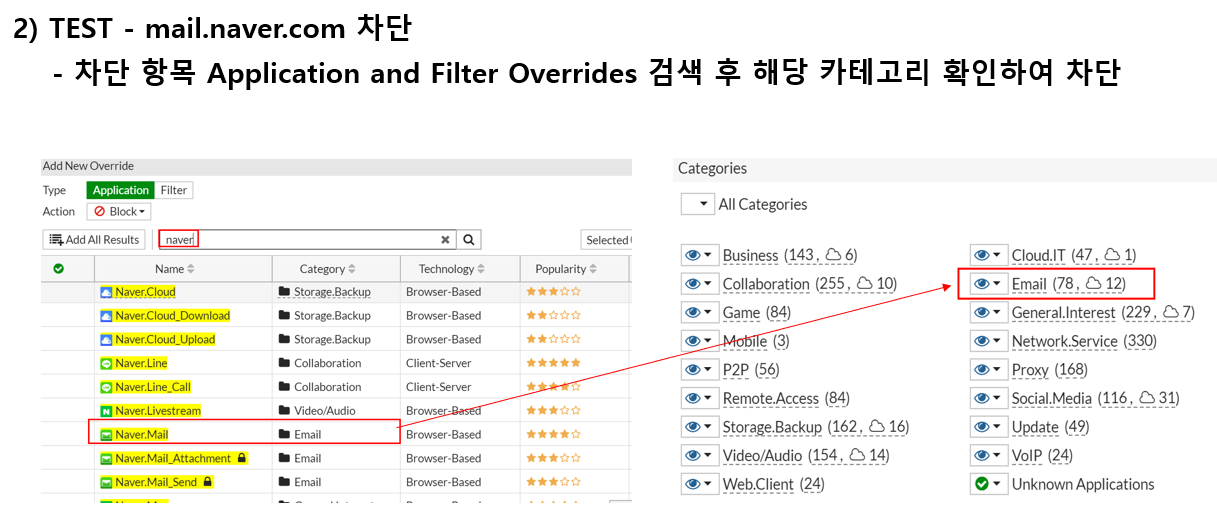The image size is (1217, 512).
Task: Toggle the Collaboration category monitor action
Action: pyautogui.click(x=699, y=284)
